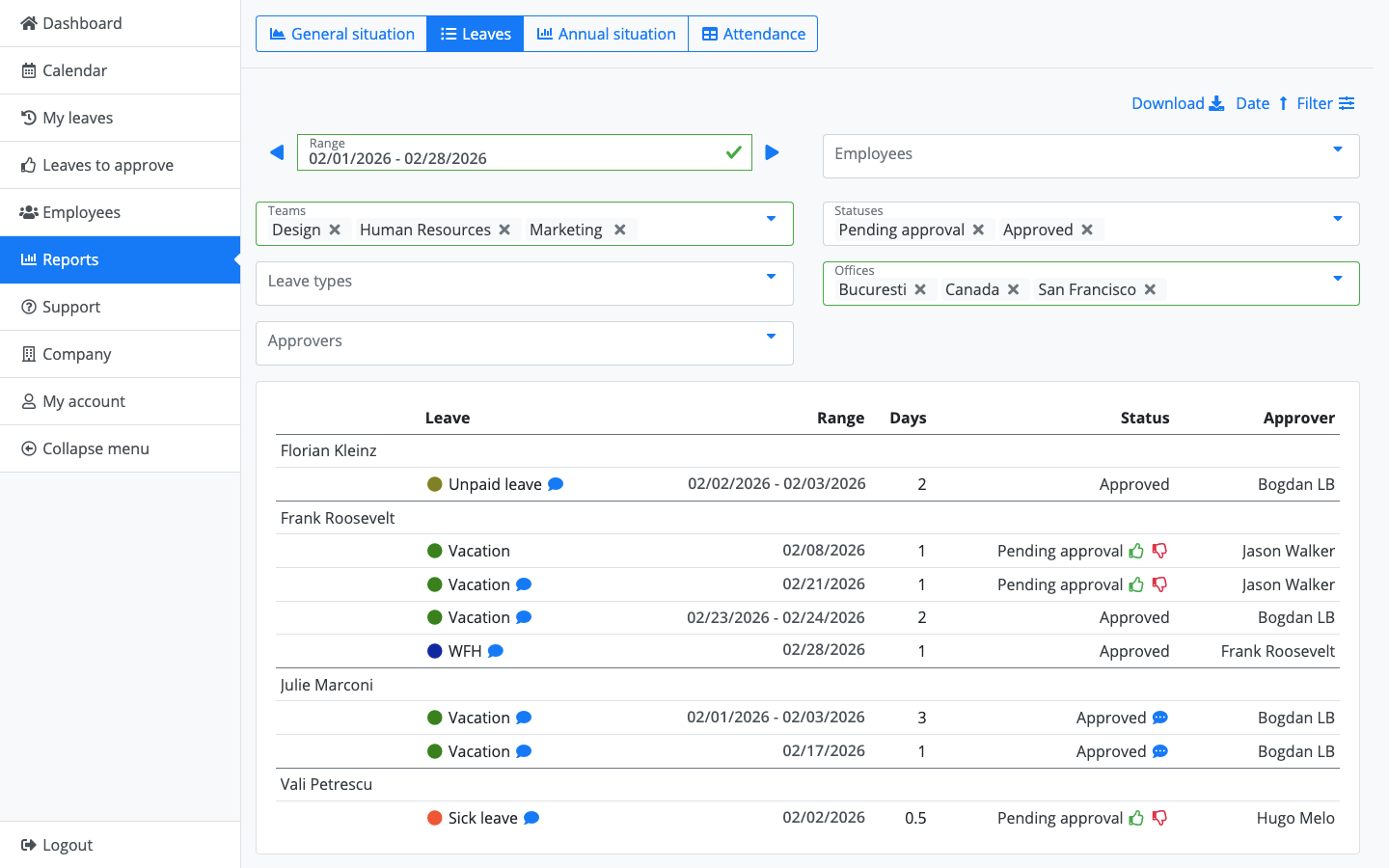Open the Leave types dropdown

coord(771,277)
